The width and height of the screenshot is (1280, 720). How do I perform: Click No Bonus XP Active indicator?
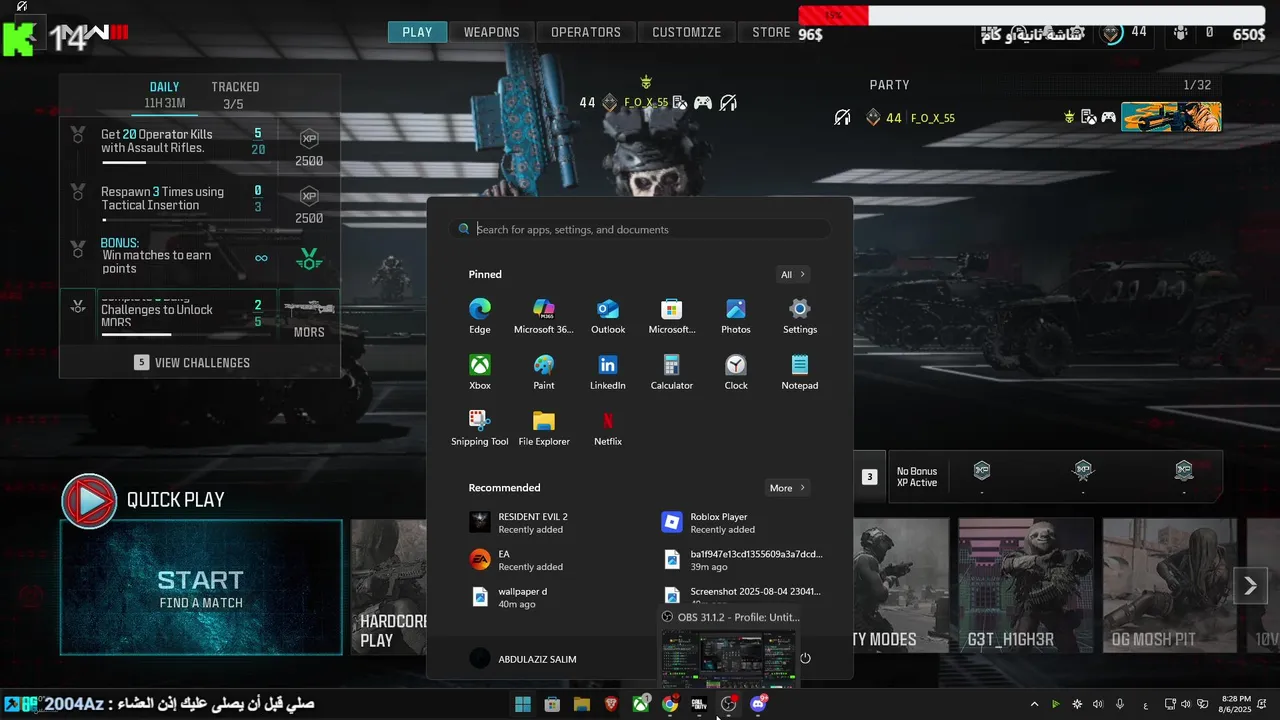pos(917,477)
